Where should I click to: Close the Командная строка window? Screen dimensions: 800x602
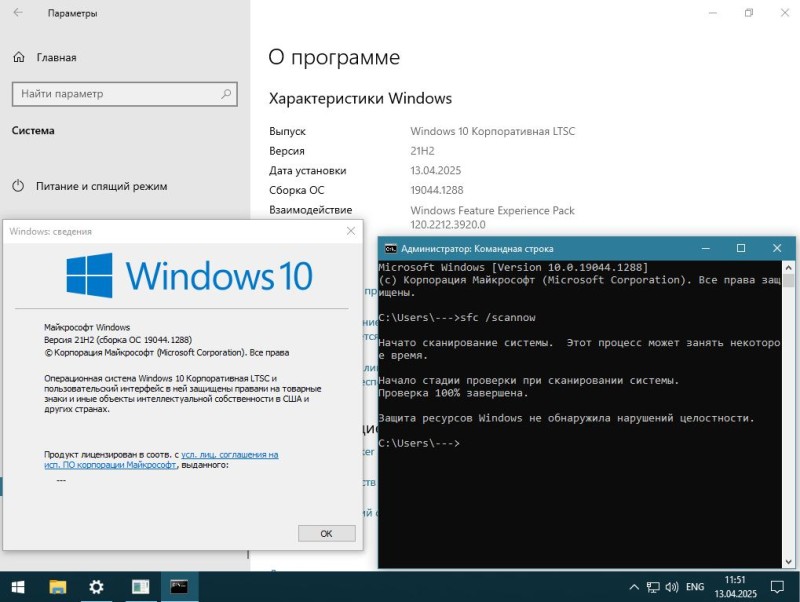tap(777, 248)
